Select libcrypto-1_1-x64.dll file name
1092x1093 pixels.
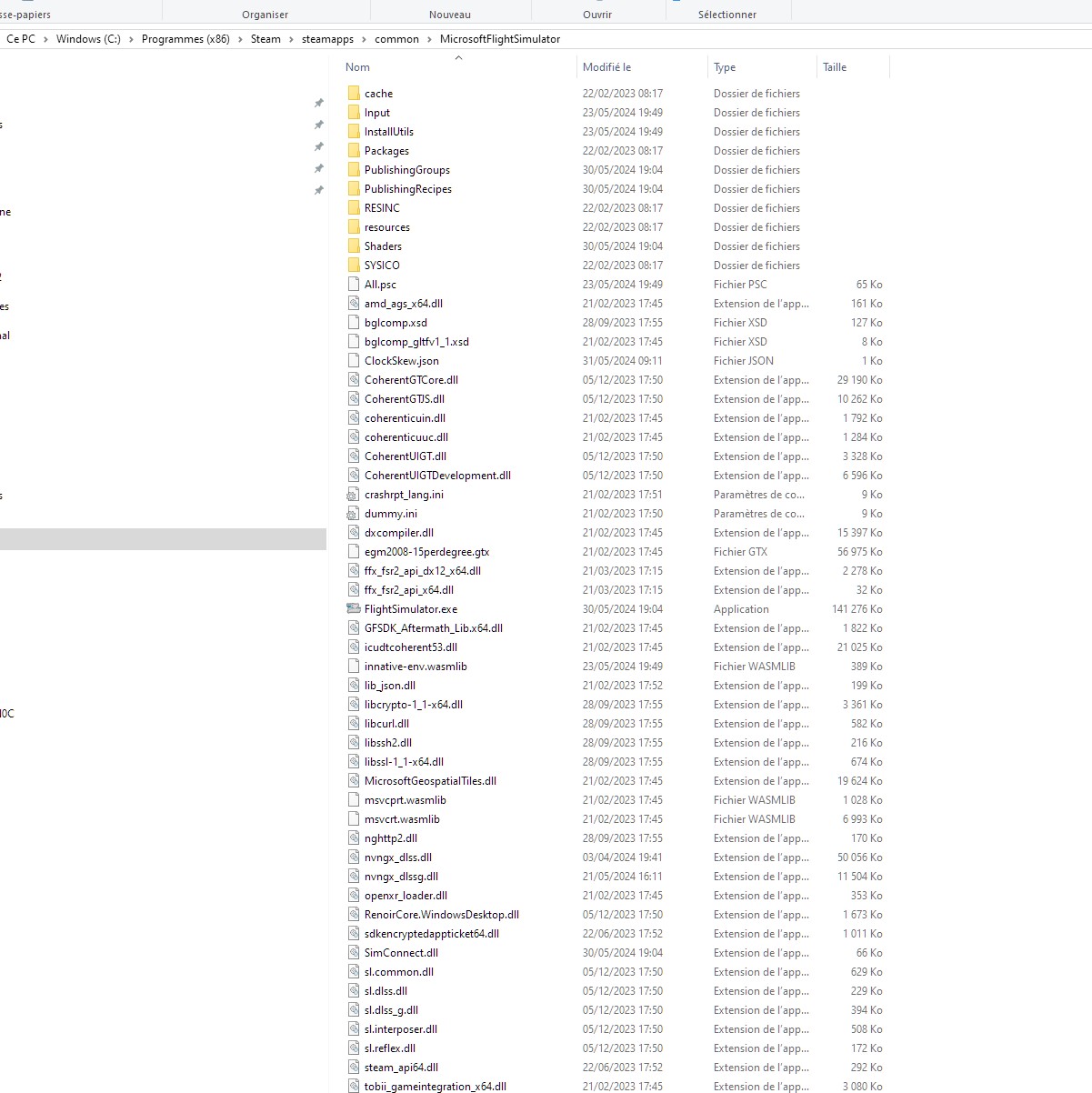(413, 705)
